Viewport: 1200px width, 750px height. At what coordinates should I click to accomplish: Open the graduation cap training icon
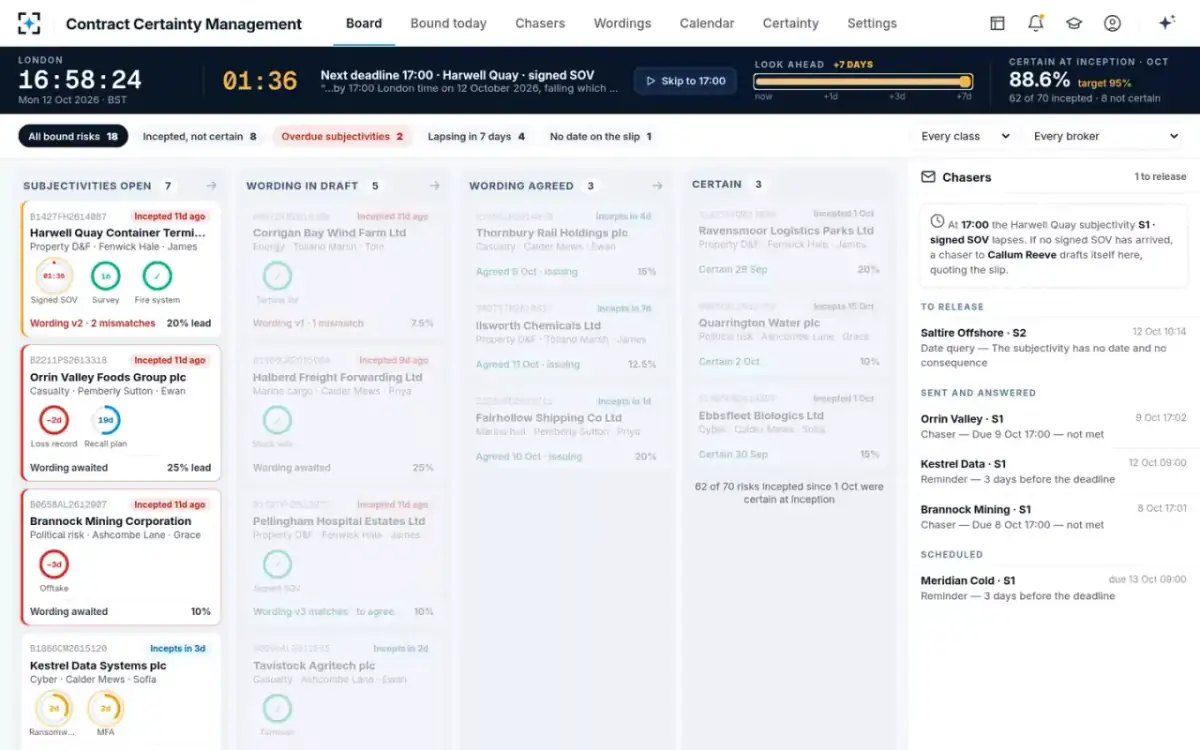point(1074,23)
